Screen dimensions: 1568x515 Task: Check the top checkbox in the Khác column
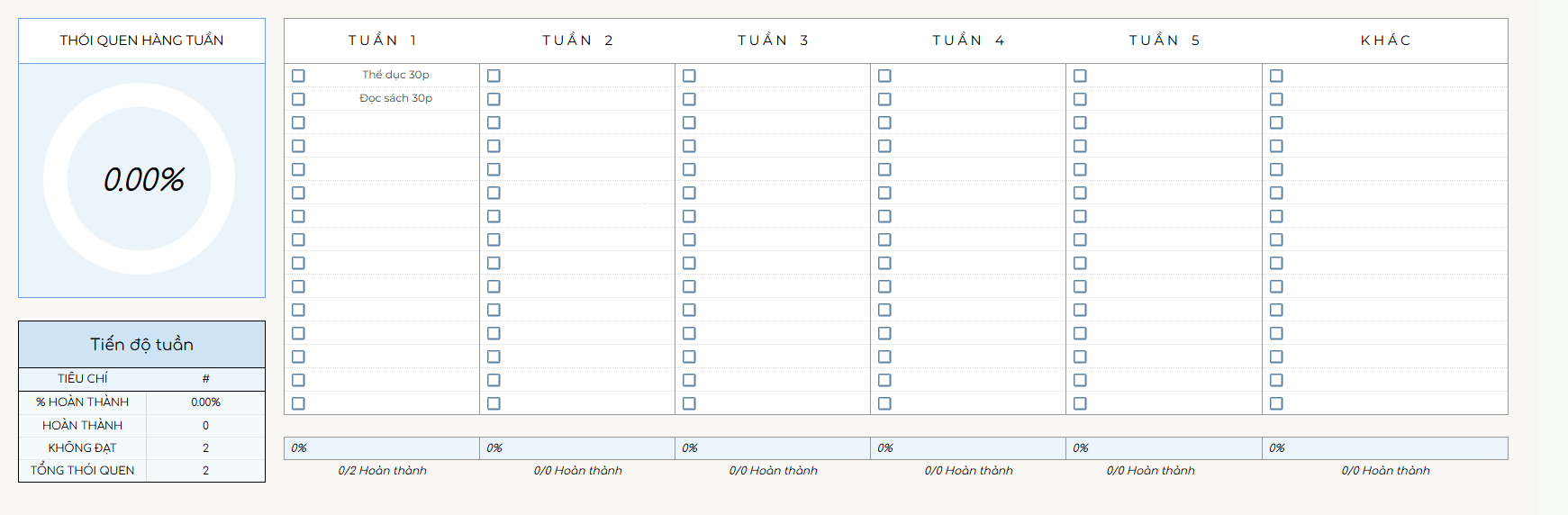[x=1276, y=76]
